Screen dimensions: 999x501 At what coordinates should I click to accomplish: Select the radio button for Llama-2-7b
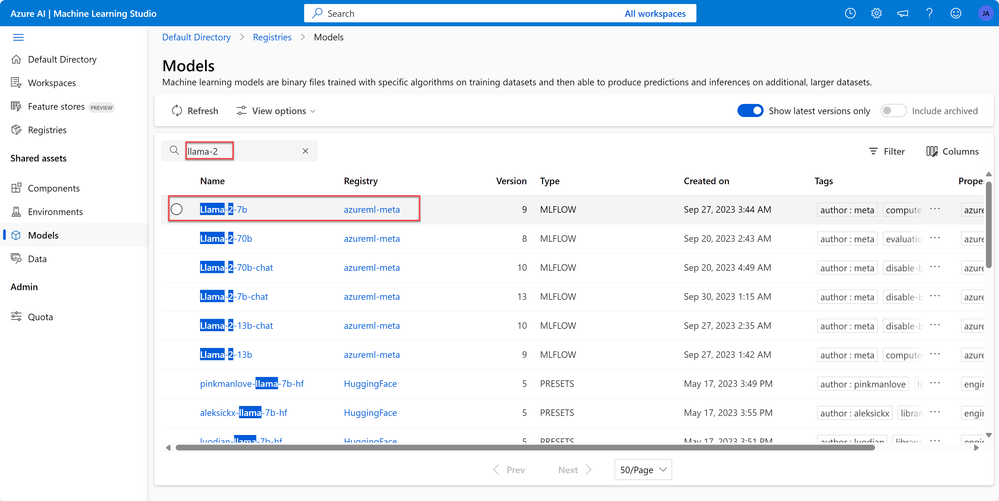(x=177, y=209)
